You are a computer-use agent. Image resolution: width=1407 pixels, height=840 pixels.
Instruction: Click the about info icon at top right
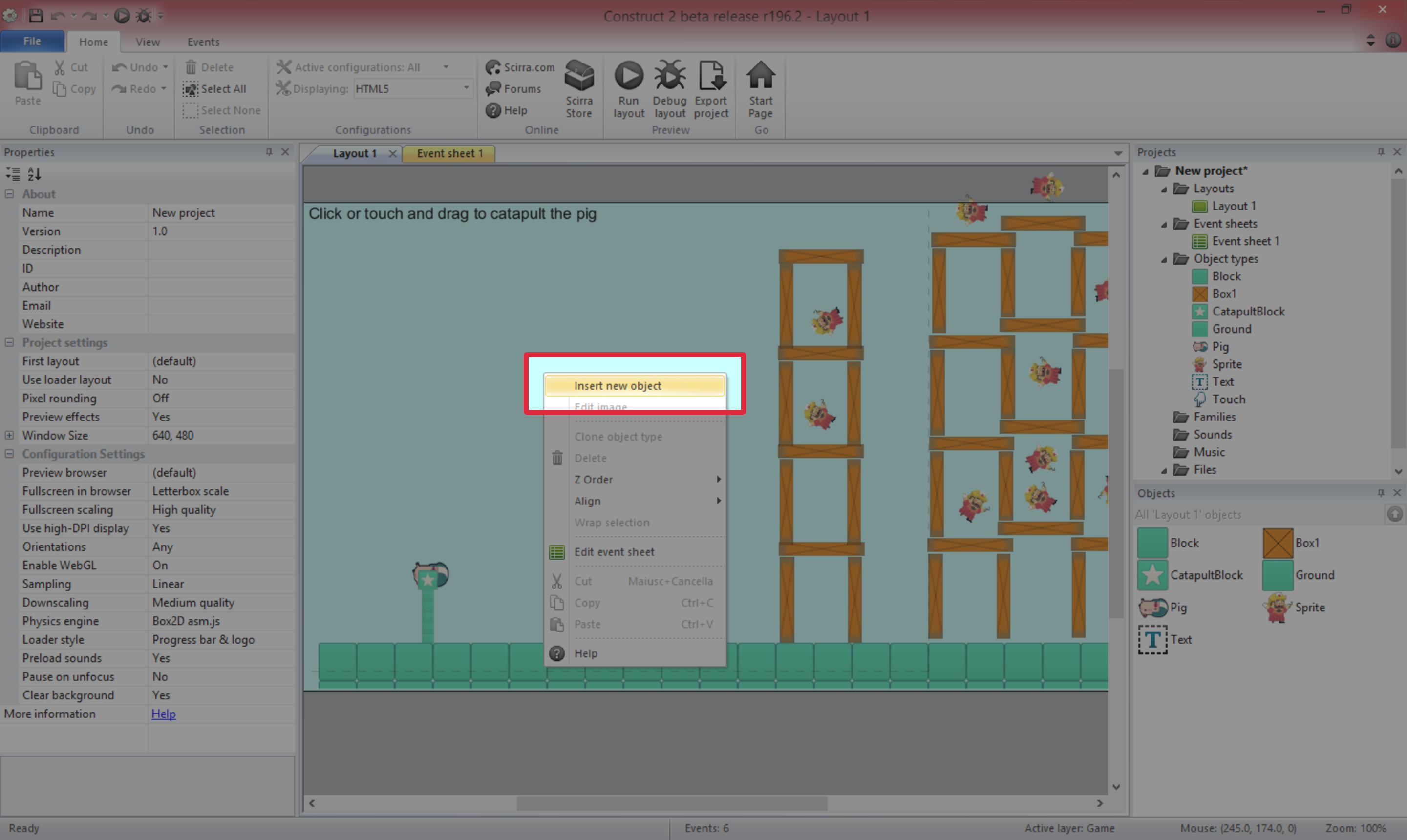click(x=1393, y=40)
